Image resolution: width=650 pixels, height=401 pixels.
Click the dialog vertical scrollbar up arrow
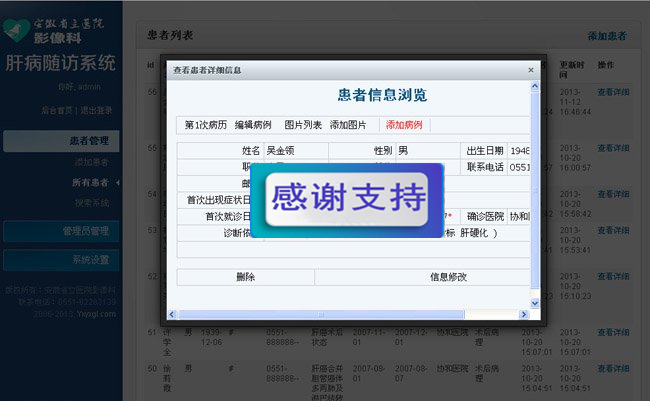pos(535,86)
